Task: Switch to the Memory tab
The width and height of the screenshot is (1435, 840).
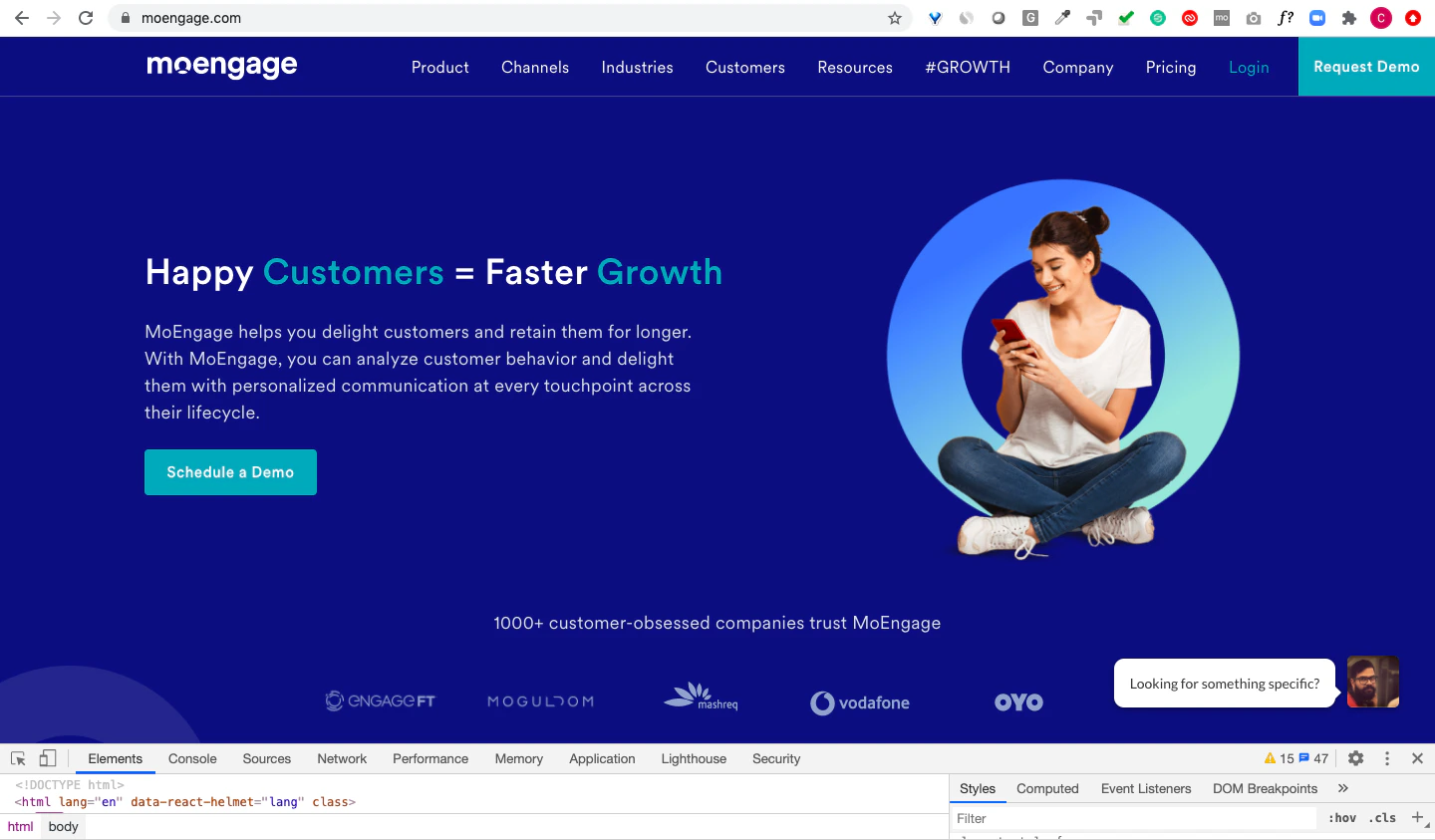Action: point(519,758)
